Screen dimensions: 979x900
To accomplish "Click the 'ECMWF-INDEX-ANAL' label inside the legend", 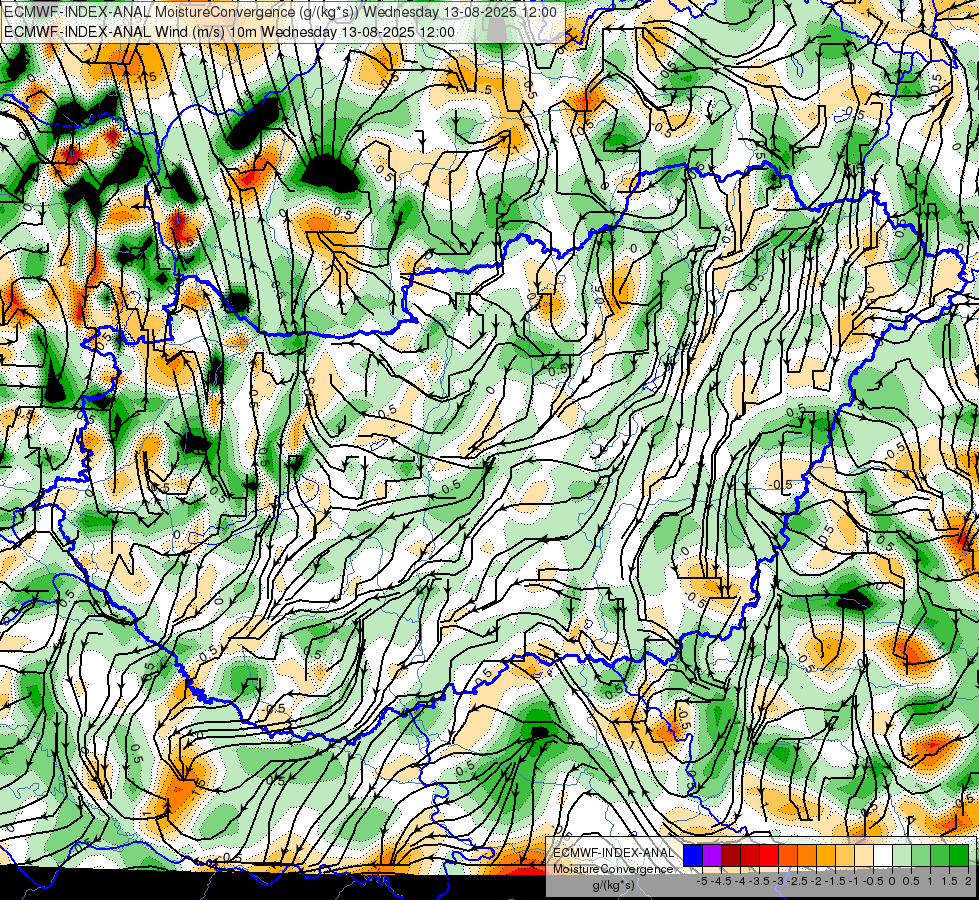I will (x=614, y=853).
